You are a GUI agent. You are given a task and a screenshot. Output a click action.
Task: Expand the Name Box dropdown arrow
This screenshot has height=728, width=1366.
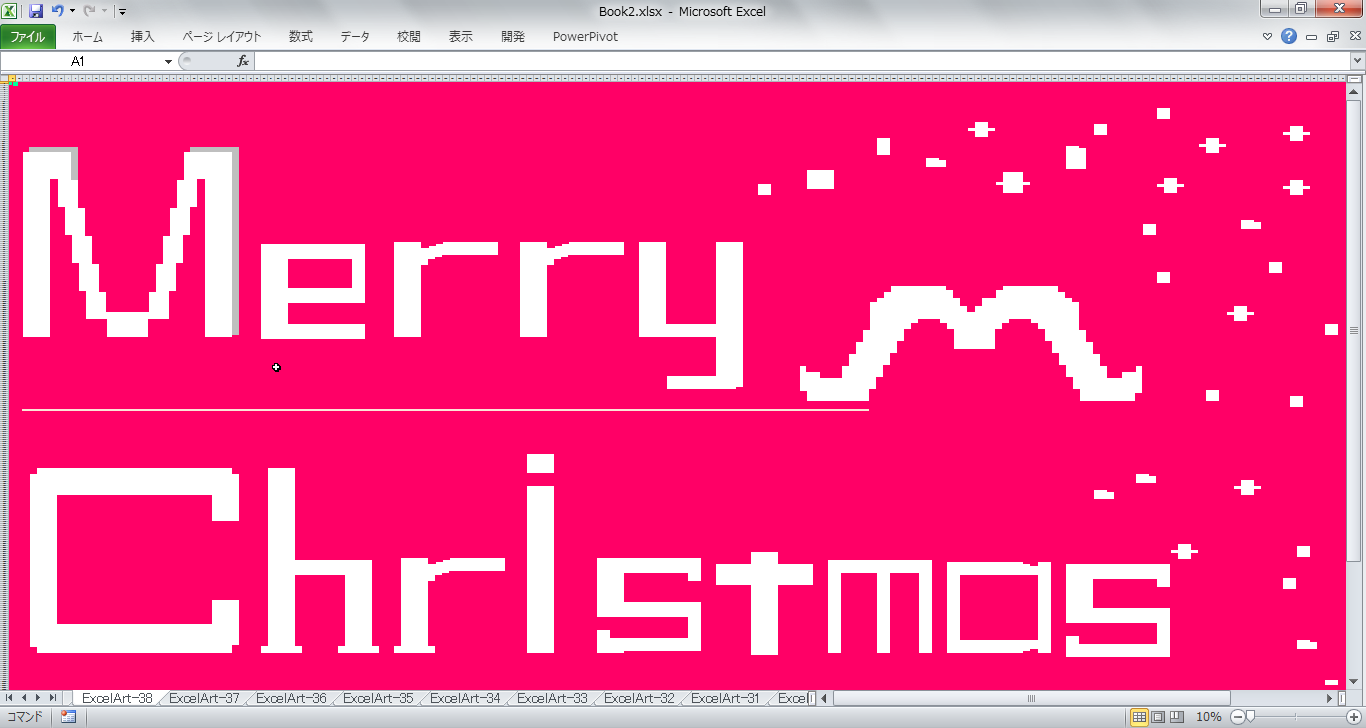point(168,61)
